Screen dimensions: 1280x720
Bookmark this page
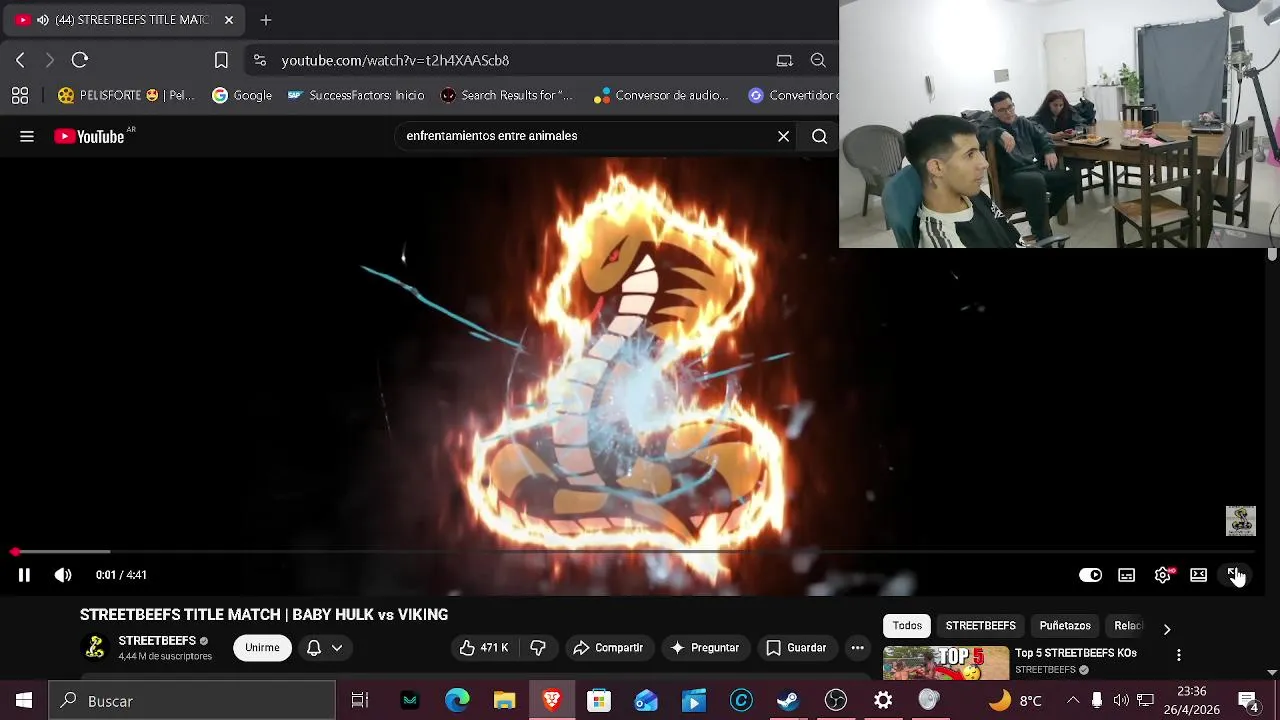[221, 60]
